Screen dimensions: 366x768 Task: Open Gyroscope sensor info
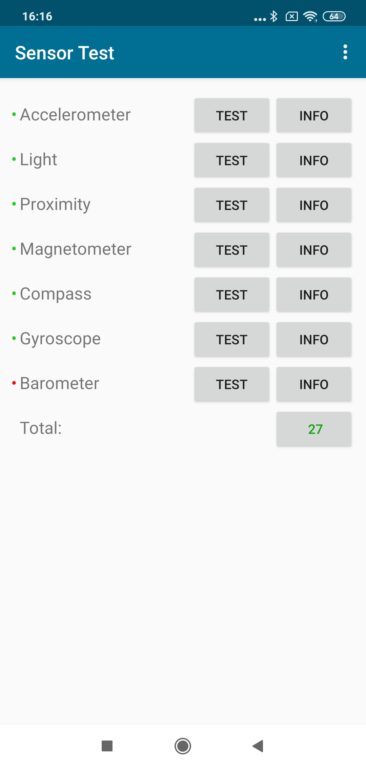314,339
